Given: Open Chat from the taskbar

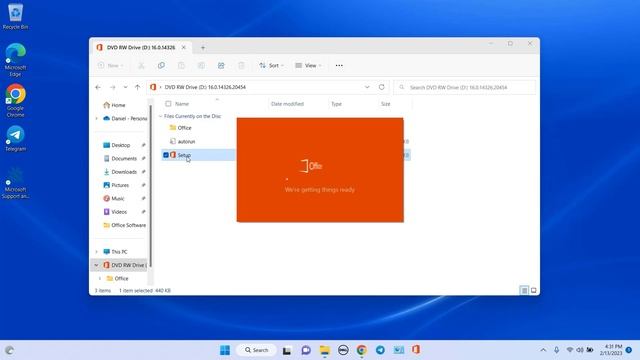Looking at the screenshot, I should pyautogui.click(x=306, y=350).
